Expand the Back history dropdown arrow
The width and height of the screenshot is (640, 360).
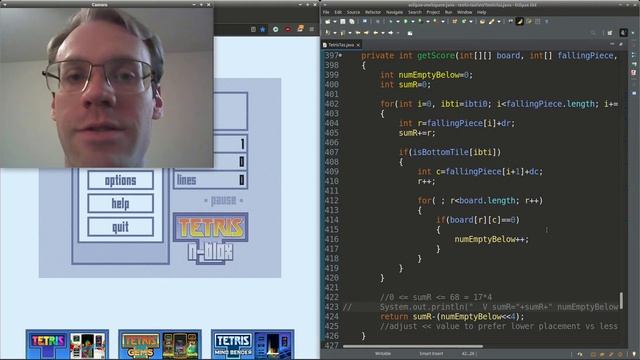tap(383, 33)
